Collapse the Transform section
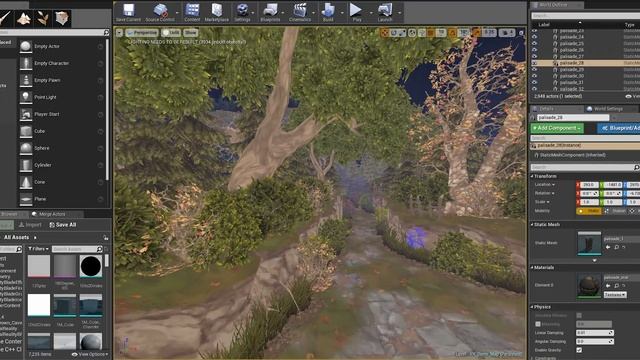This screenshot has width=640, height=360. (532, 176)
